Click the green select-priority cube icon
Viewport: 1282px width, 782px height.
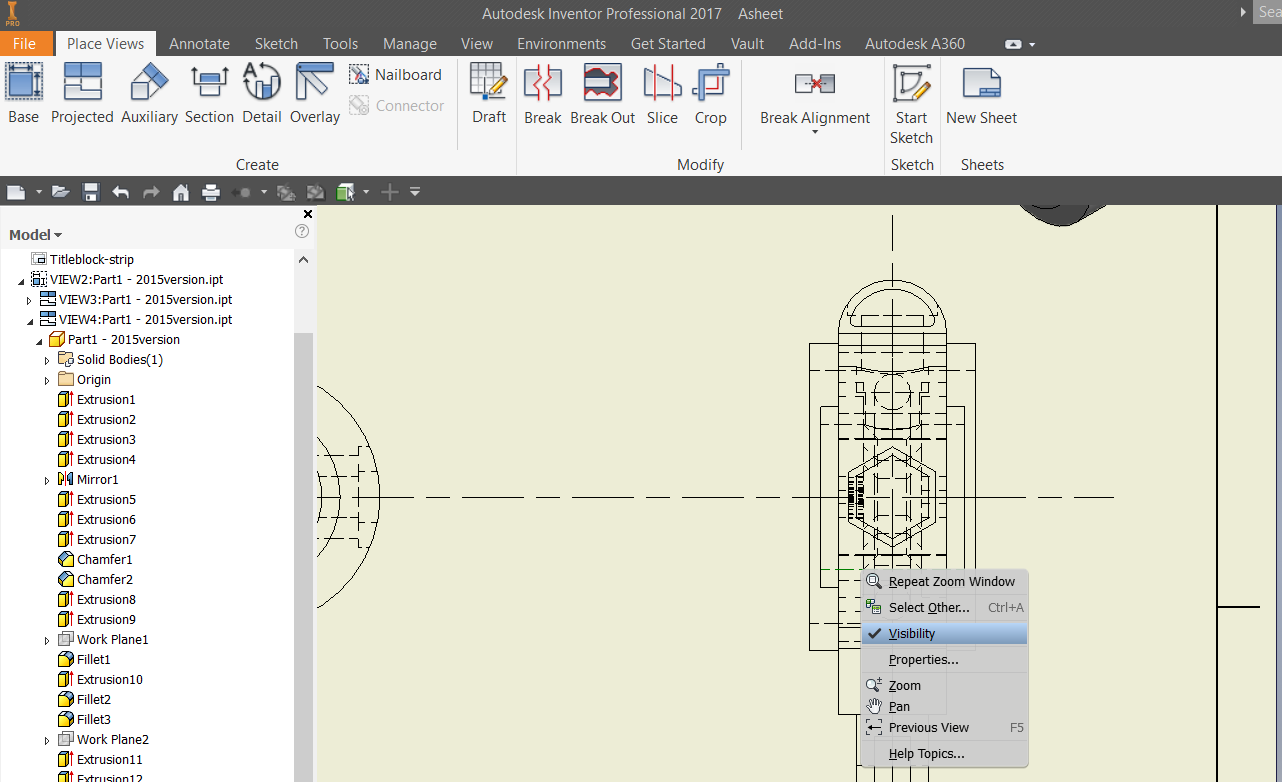pyautogui.click(x=346, y=192)
